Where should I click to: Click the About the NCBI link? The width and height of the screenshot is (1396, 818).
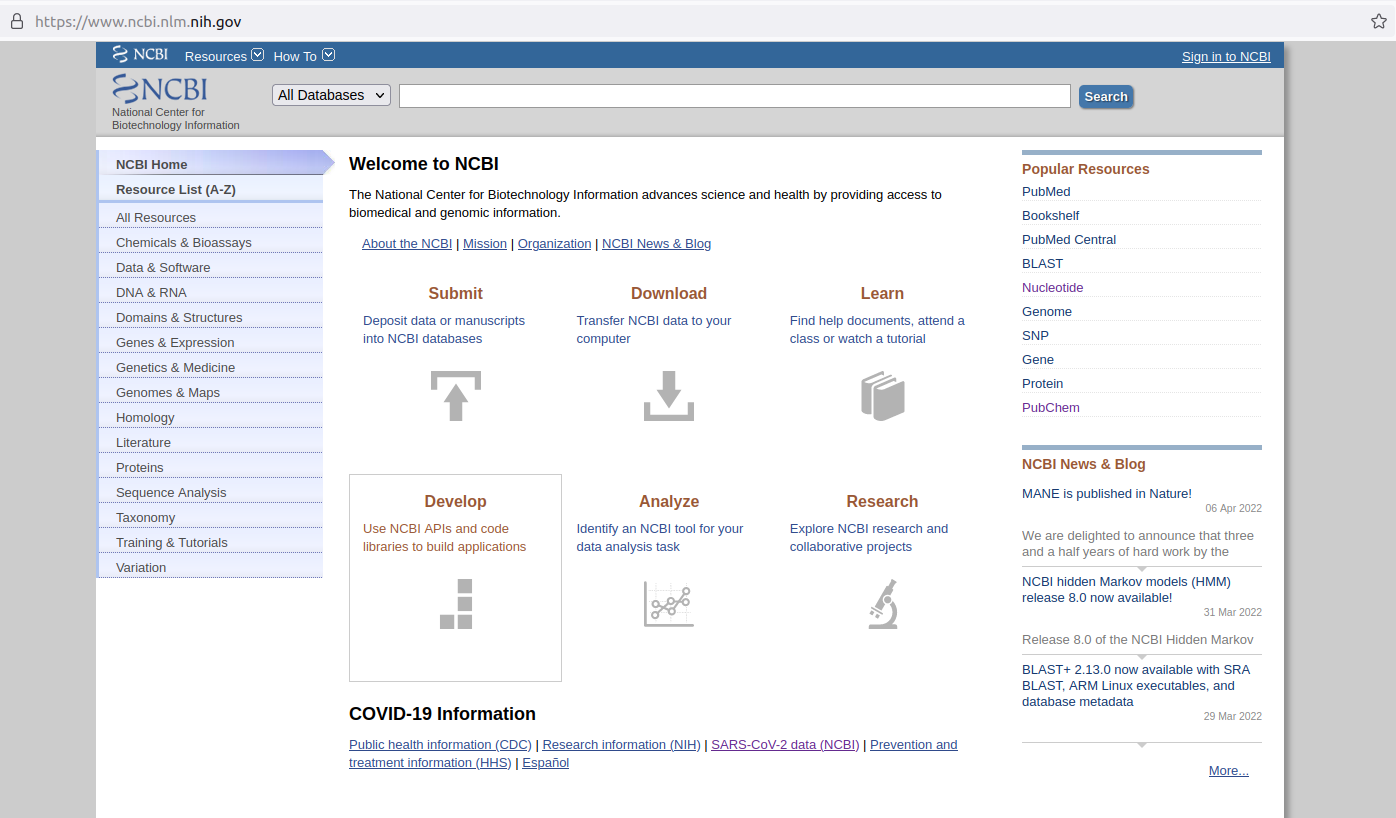407,243
